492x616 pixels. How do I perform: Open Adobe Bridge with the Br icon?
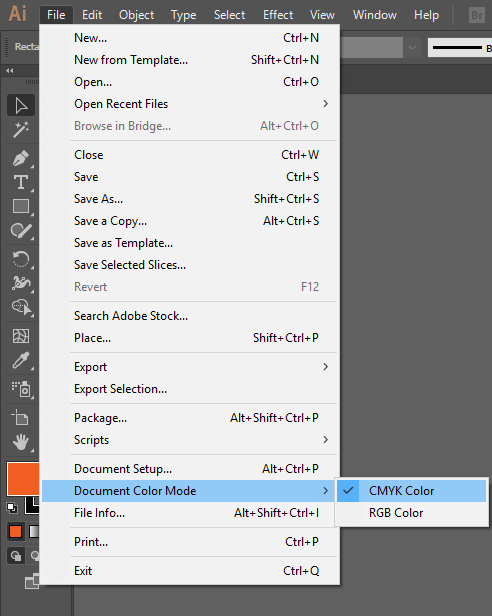tap(477, 15)
